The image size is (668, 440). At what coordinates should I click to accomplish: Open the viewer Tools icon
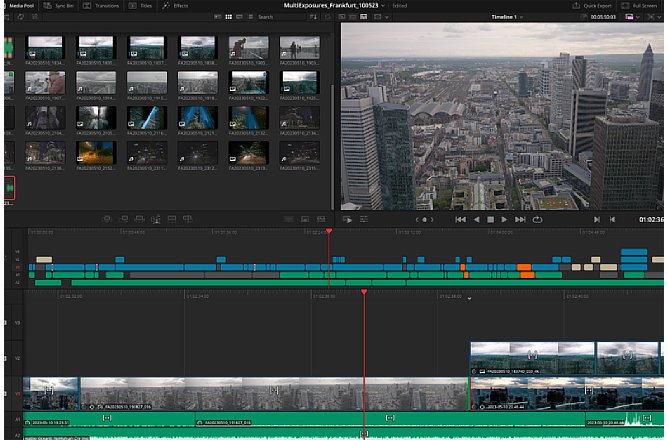click(364, 219)
